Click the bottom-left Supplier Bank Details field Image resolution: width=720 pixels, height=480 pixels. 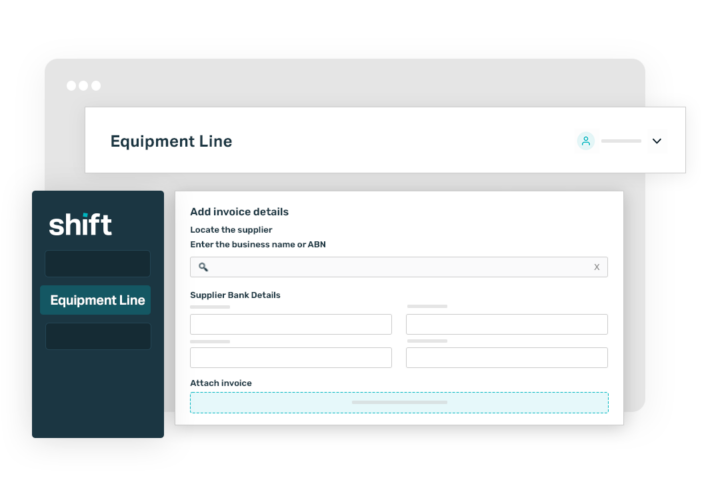291,357
